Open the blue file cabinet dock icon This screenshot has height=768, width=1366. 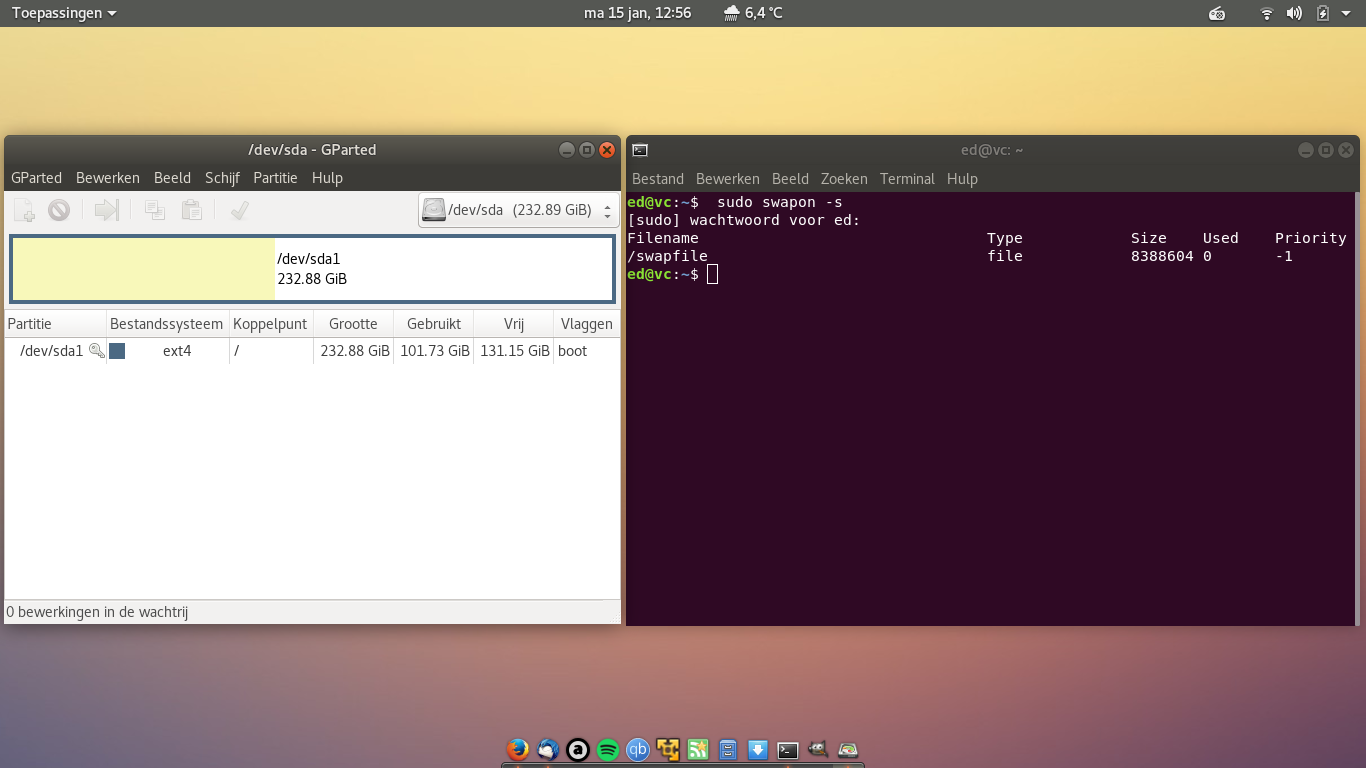pyautogui.click(x=728, y=749)
